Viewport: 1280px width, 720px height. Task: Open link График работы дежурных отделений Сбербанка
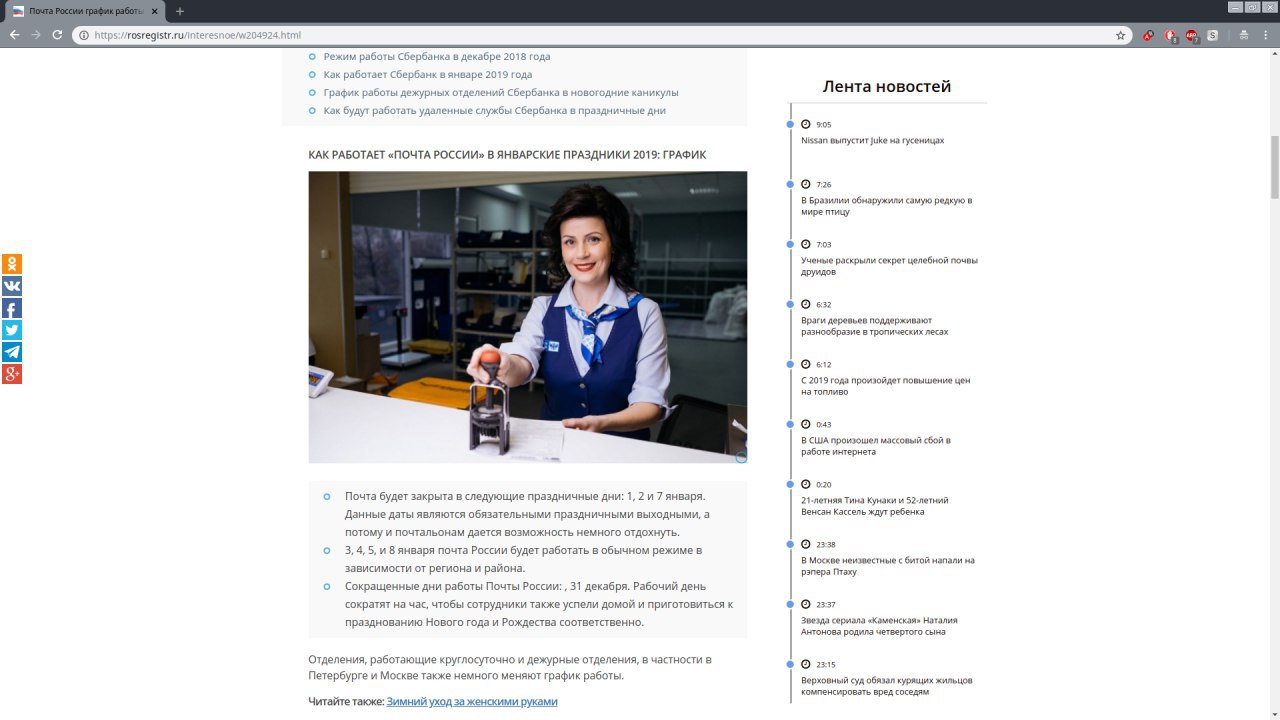pyautogui.click(x=501, y=92)
